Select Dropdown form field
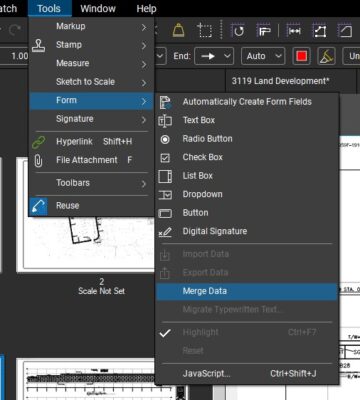Screen dimensions: 360x400 (247, 194)
